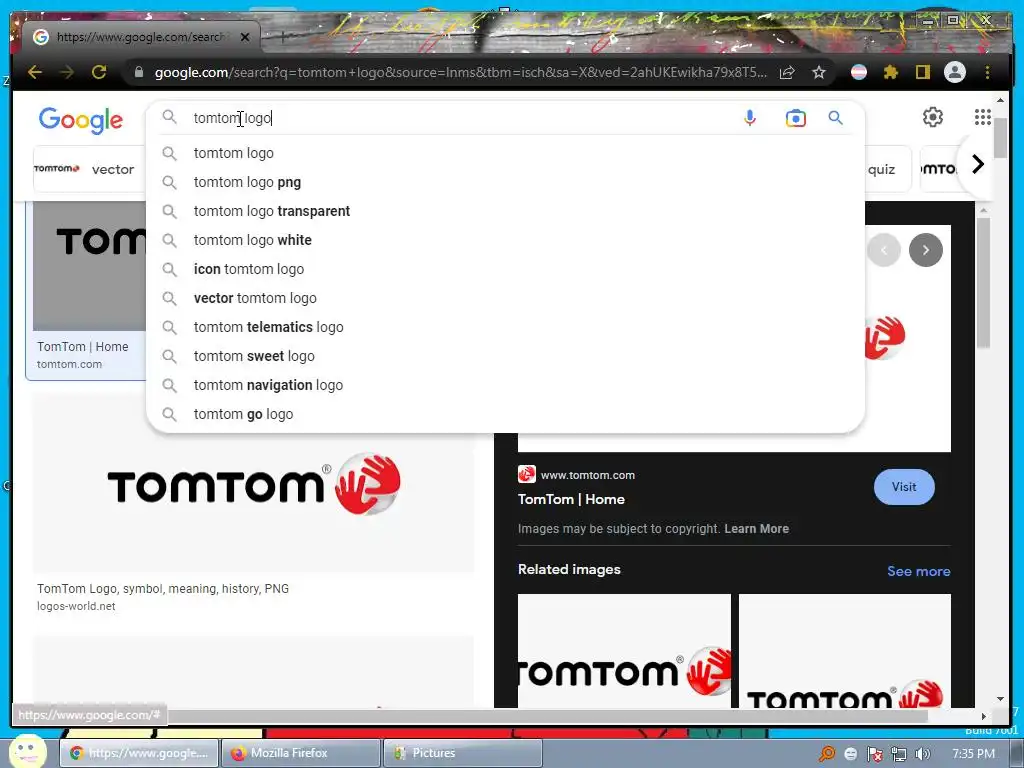Open the "See more" related images link
Viewport: 1024px width, 768px height.
tap(918, 571)
